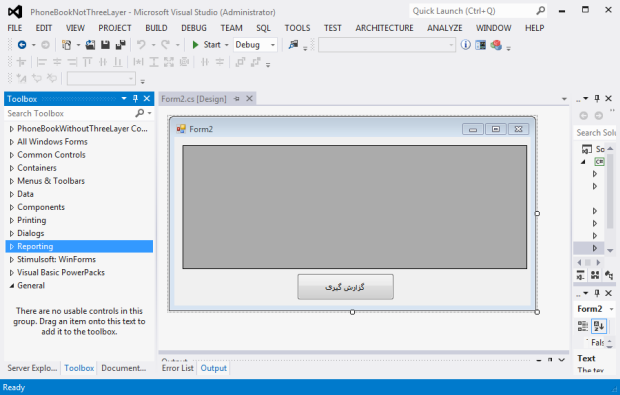Viewport: 620px width, 395px height.
Task: Close the Form2.cs [Design] tab
Action: pos(249,98)
